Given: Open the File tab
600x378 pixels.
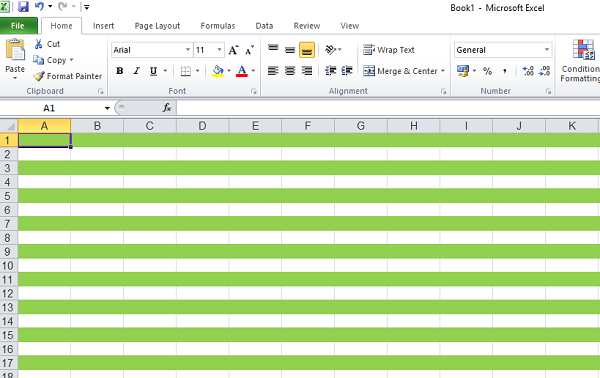Looking at the screenshot, I should [18, 26].
